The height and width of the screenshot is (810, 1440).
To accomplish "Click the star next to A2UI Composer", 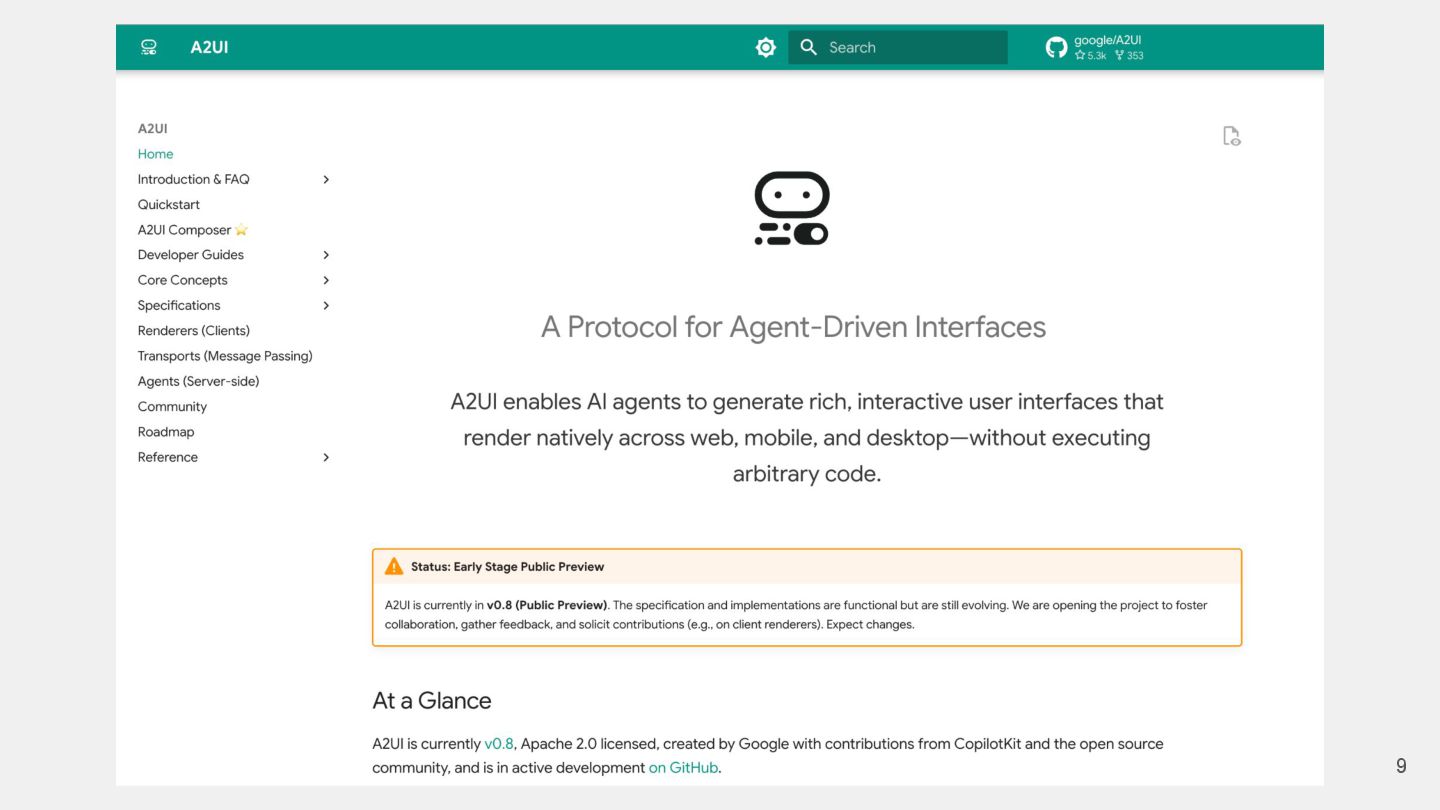I will [241, 230].
